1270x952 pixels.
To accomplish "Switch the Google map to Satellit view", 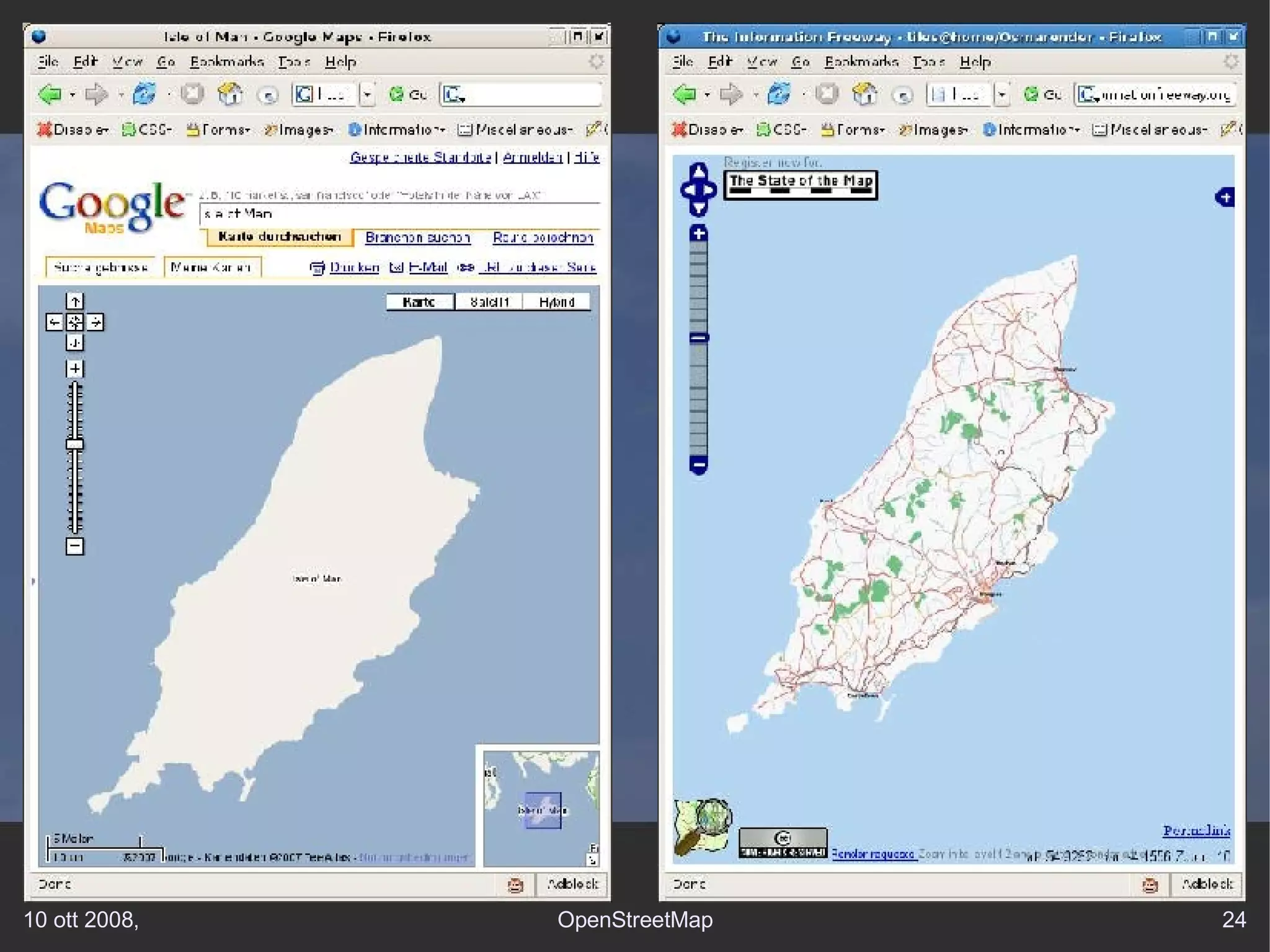I will tap(489, 302).
